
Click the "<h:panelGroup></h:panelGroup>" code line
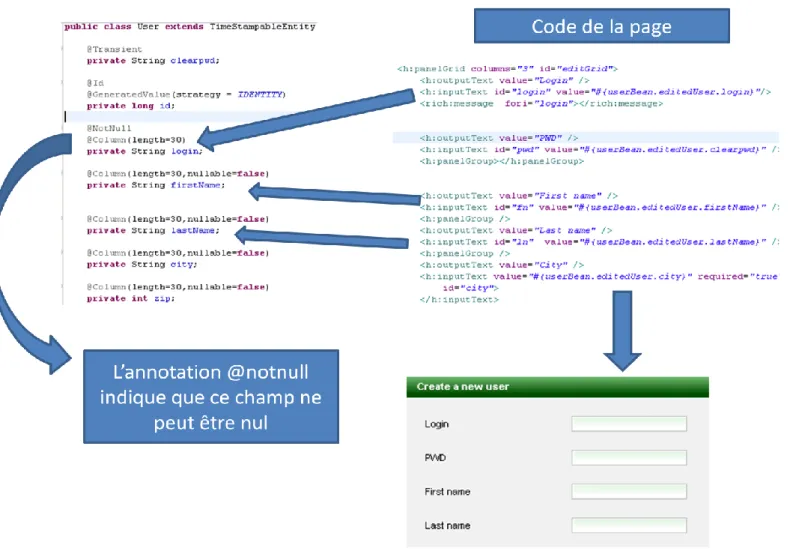point(502,161)
